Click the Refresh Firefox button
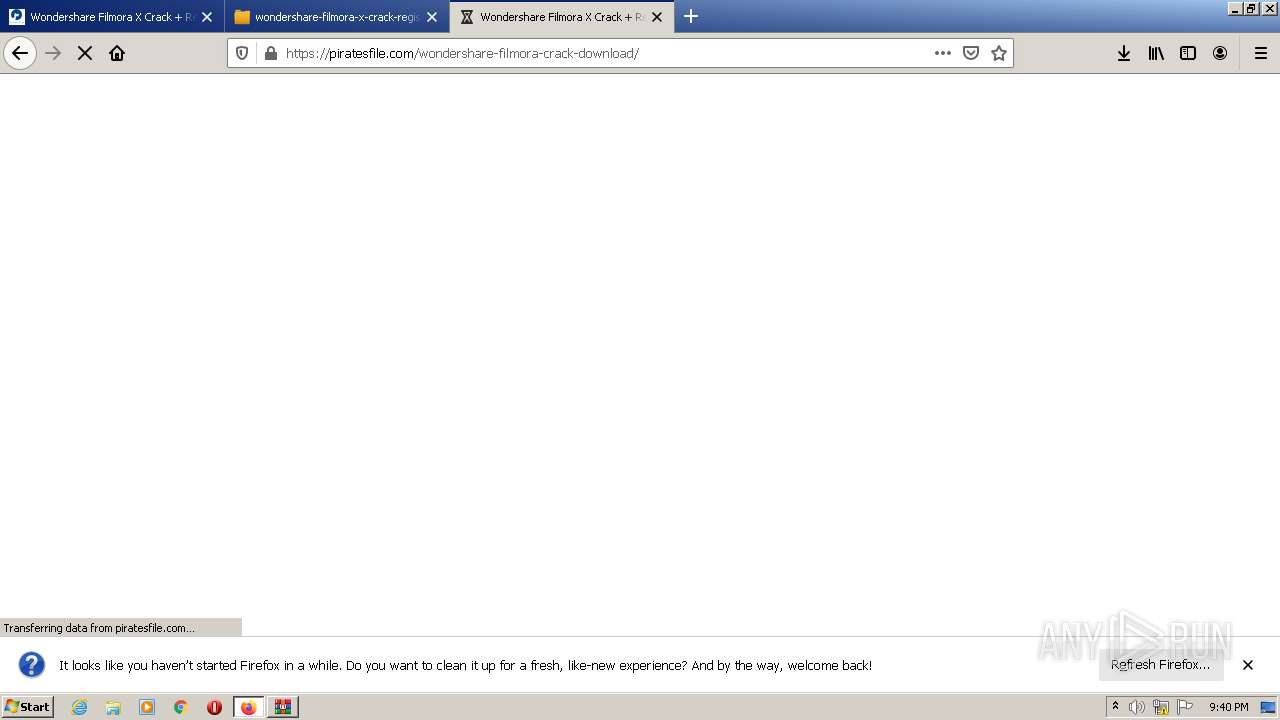The height and width of the screenshot is (720, 1280). [x=1160, y=665]
